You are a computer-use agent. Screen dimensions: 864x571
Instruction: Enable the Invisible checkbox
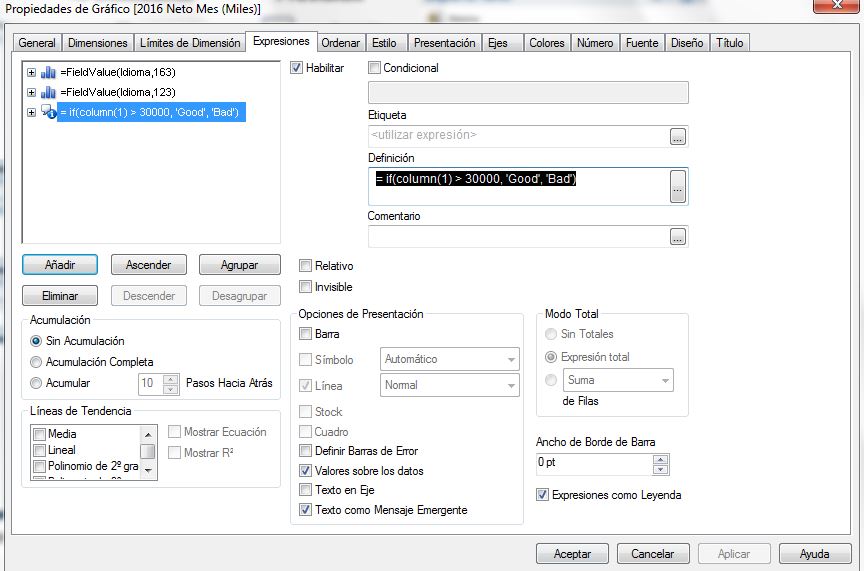pos(306,287)
